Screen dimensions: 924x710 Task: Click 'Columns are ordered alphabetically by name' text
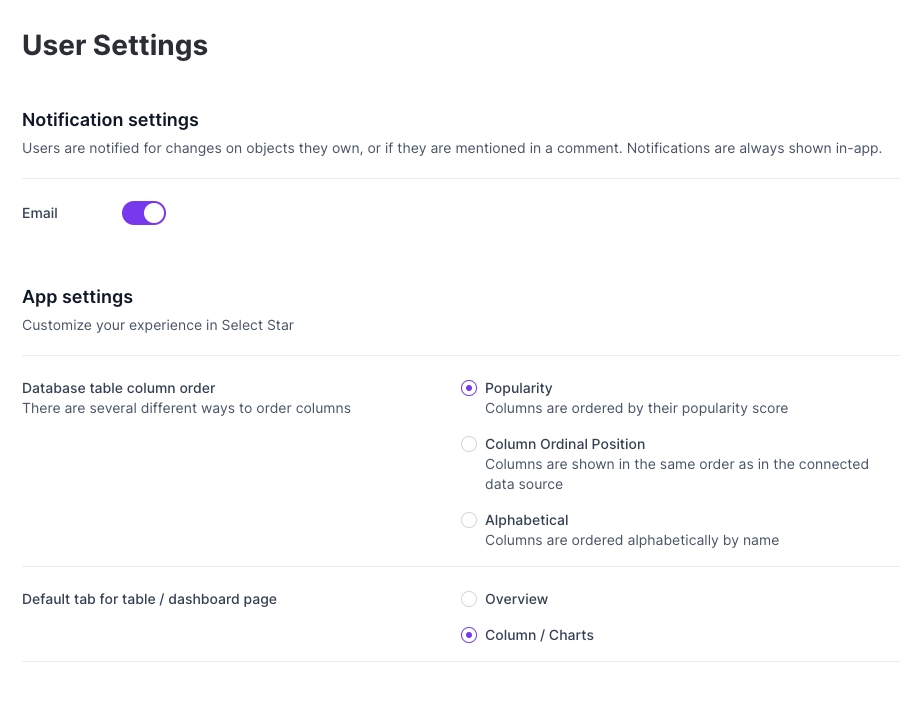click(x=631, y=540)
